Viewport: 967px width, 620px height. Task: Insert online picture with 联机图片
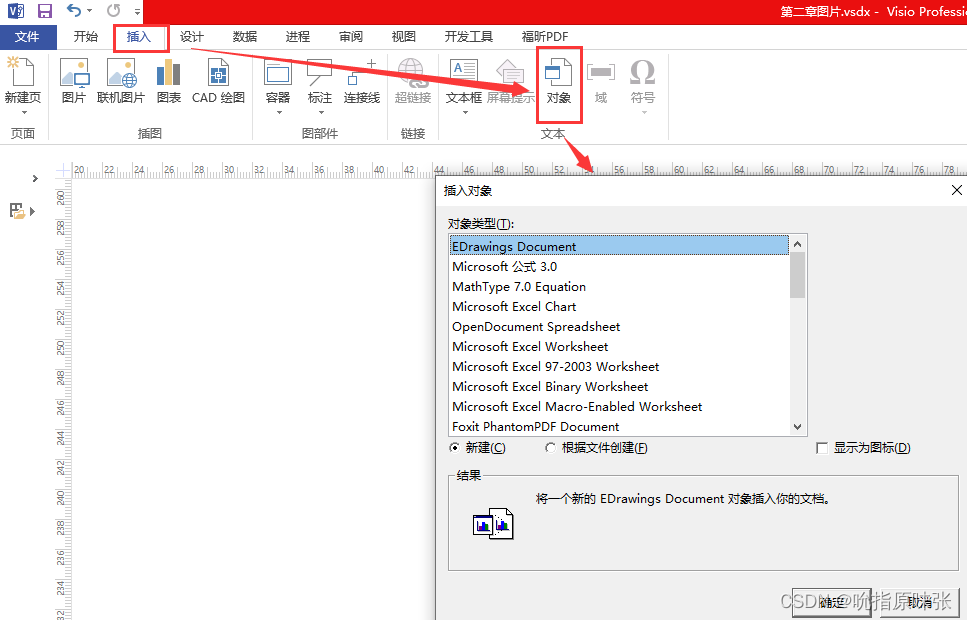point(121,80)
